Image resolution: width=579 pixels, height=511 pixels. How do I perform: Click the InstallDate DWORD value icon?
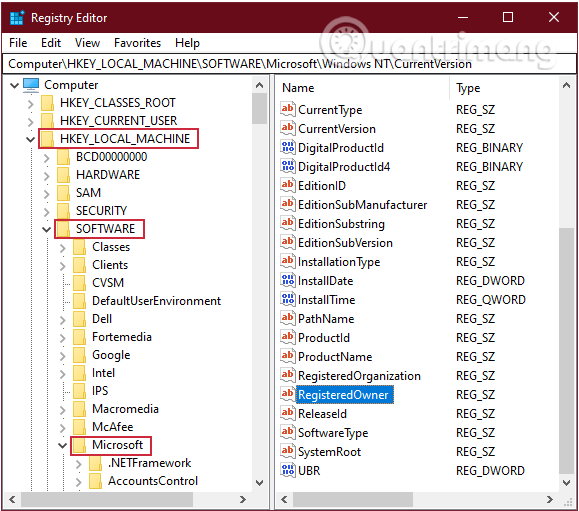288,281
